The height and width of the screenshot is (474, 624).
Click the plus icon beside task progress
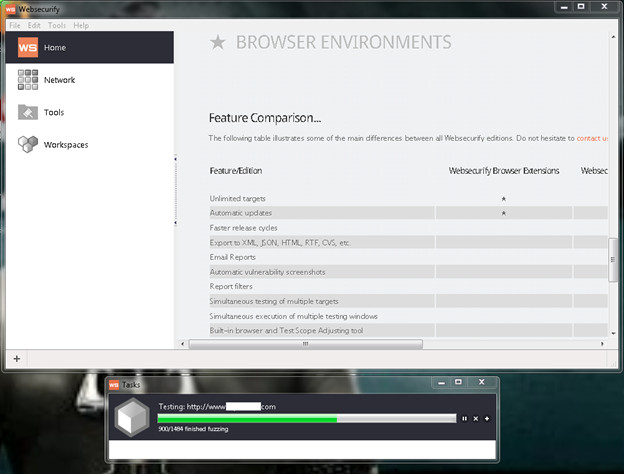pyautogui.click(x=487, y=418)
